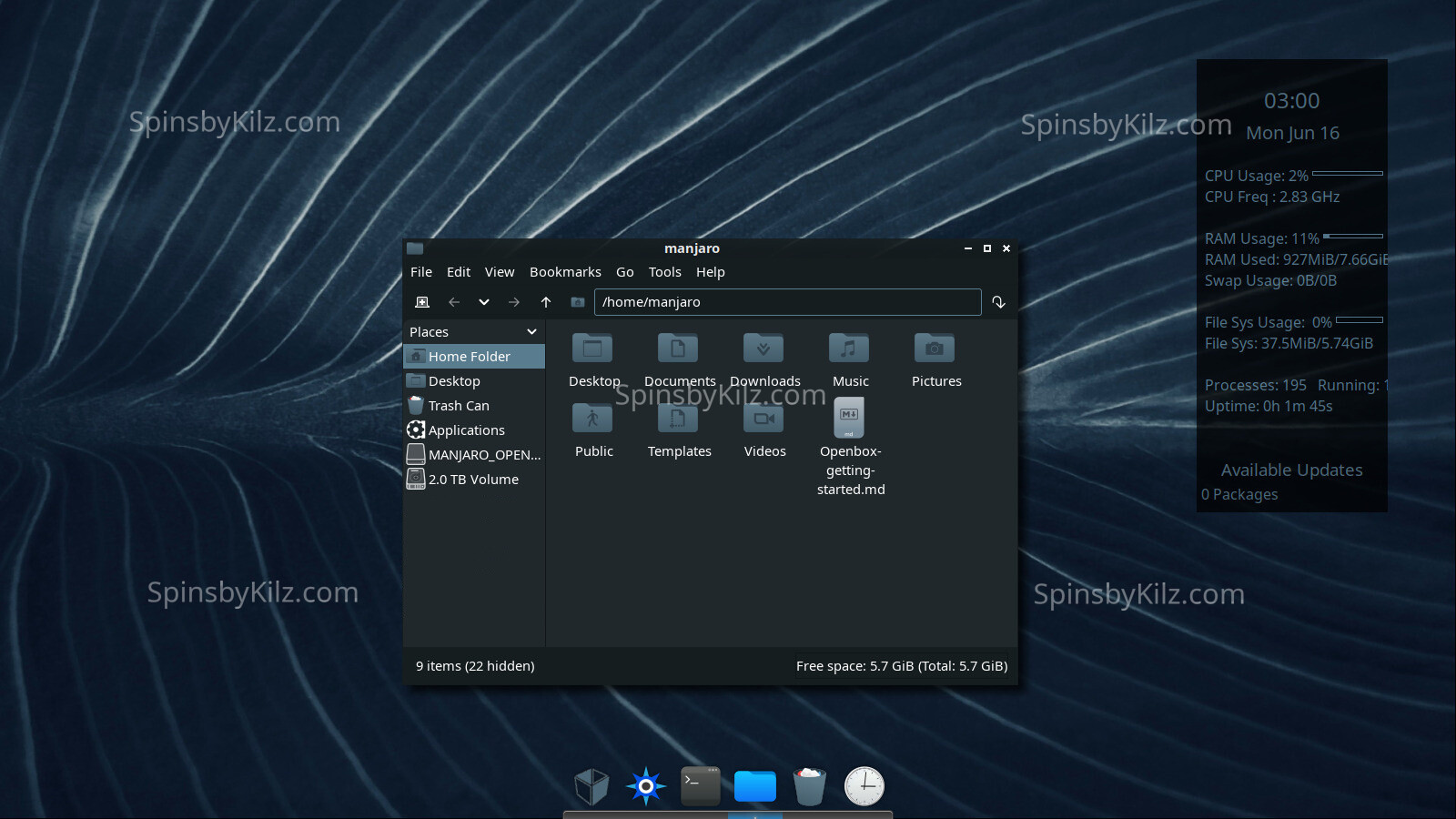Open the File menu

coord(421,272)
